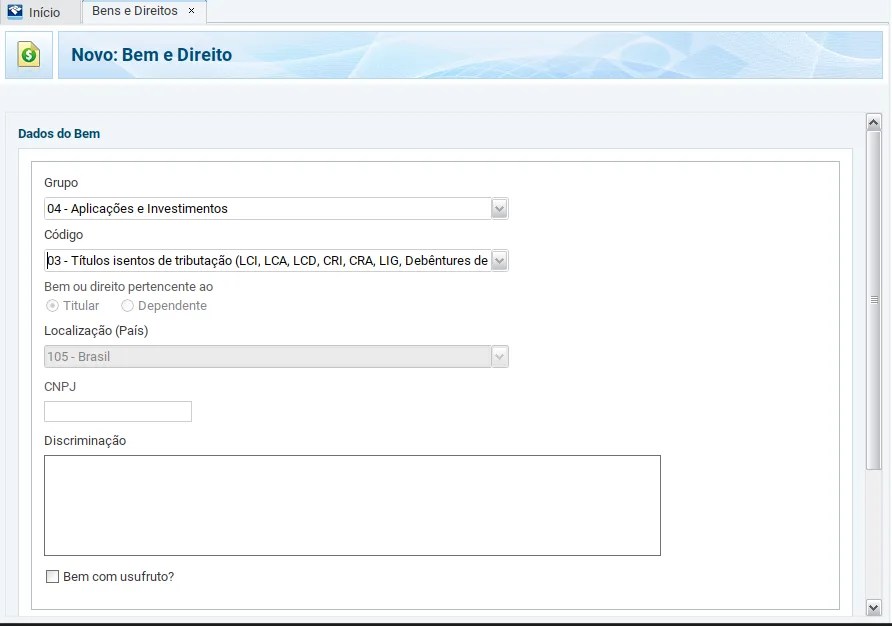Click the Novo: Bem e Direito header title

[152, 55]
